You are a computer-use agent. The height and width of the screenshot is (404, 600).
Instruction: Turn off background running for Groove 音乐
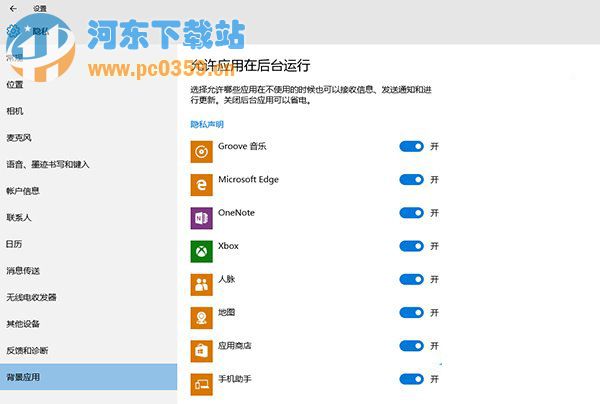click(x=411, y=146)
